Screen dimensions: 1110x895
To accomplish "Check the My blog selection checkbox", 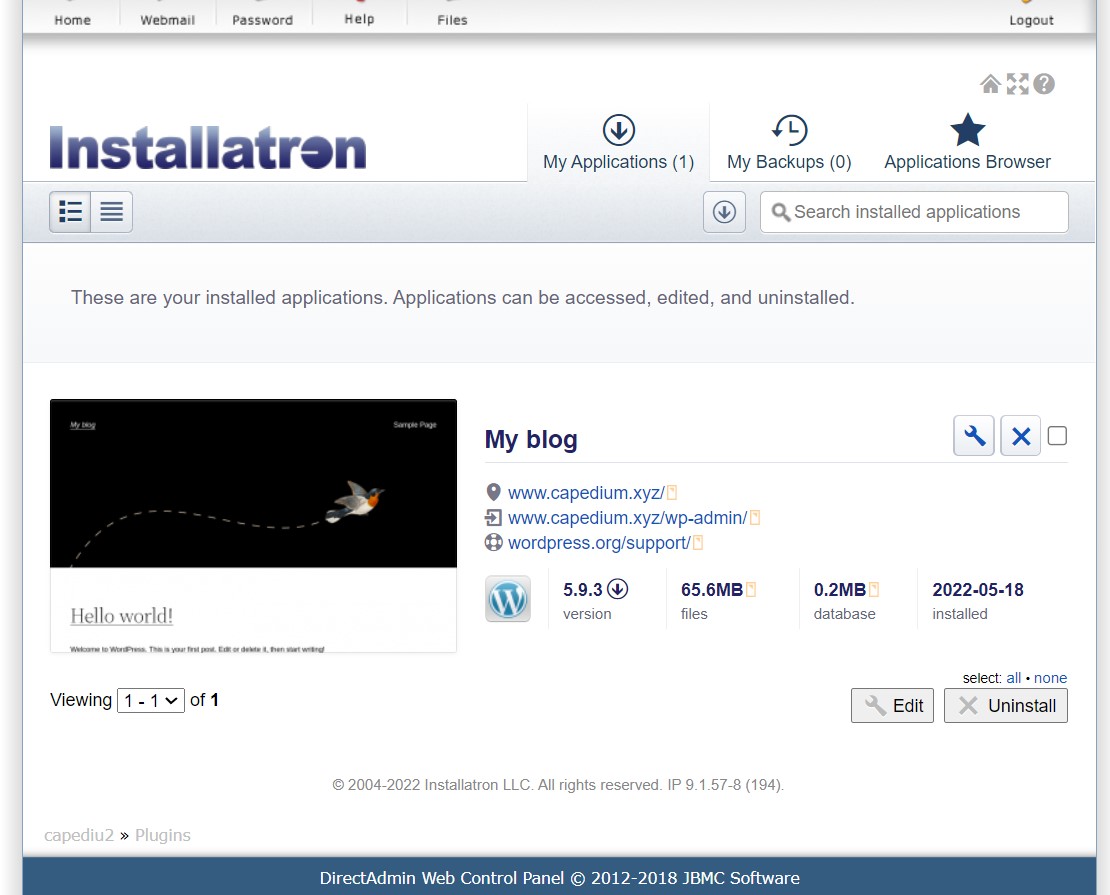I will 1057,436.
